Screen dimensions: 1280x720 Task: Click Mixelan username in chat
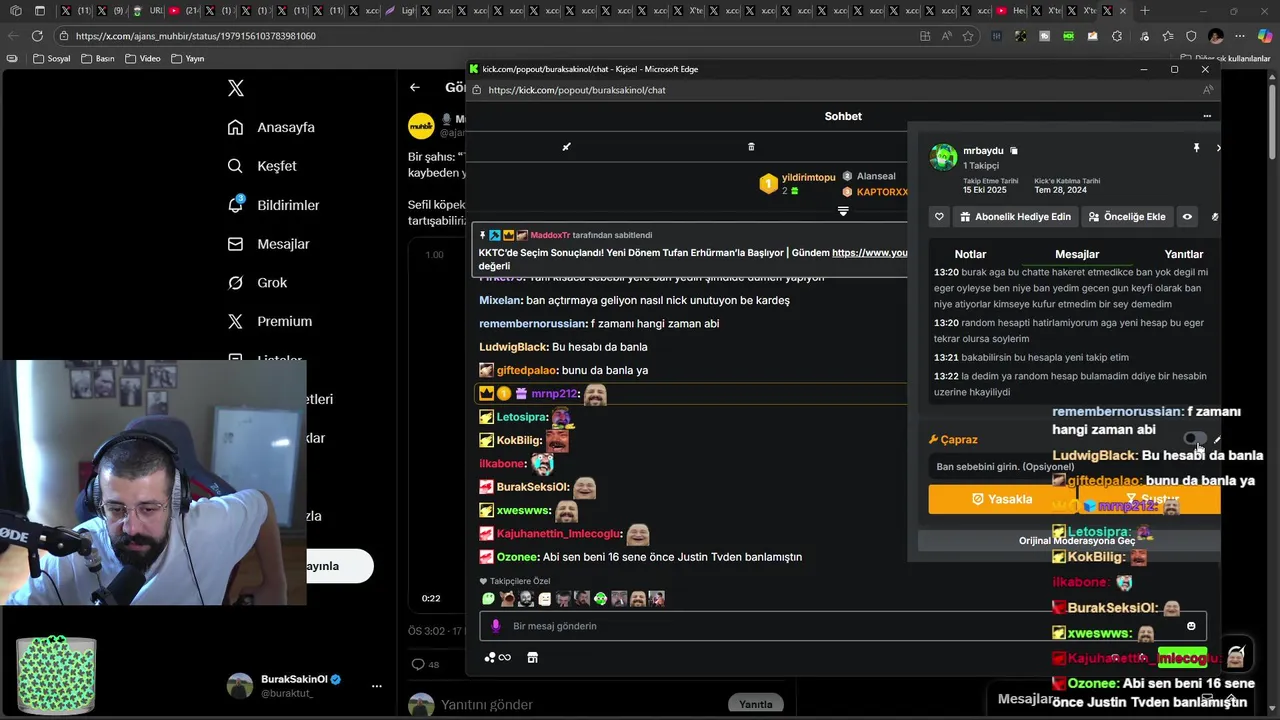point(501,300)
